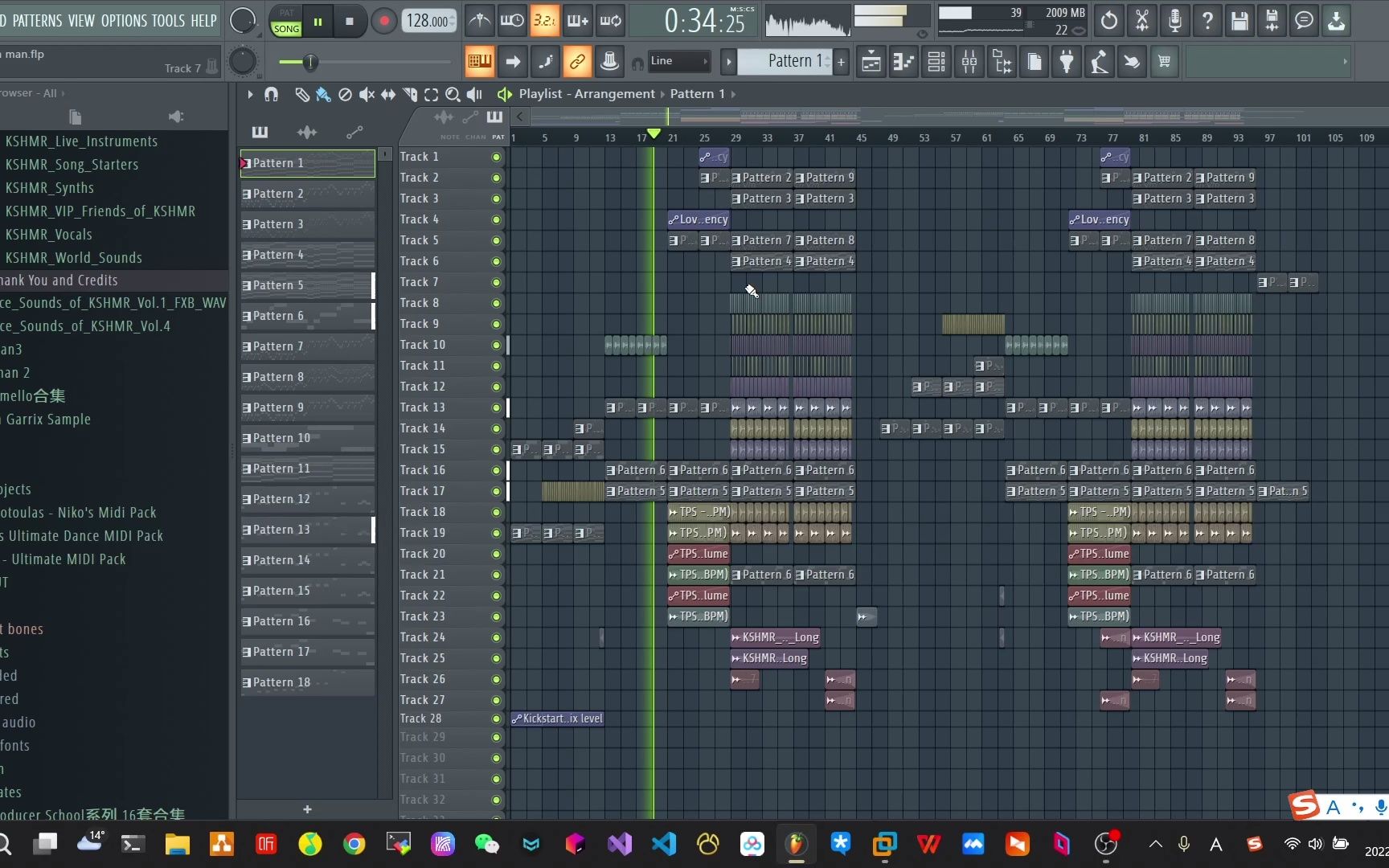Mute Track 10 with its green light

(x=496, y=345)
